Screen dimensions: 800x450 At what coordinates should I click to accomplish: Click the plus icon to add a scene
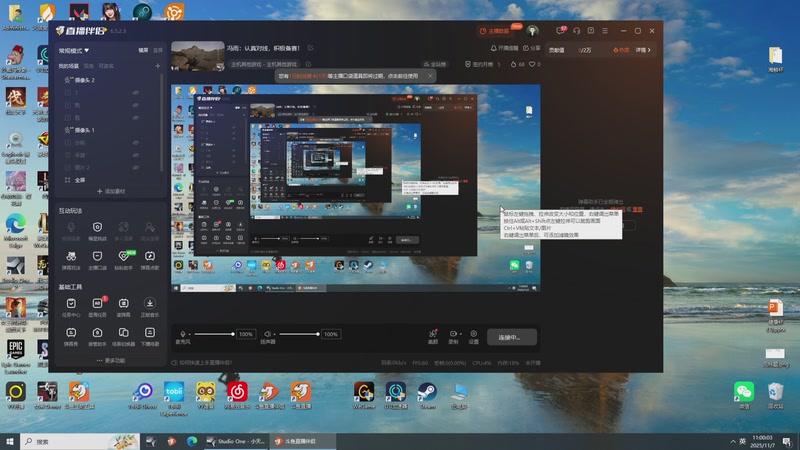pos(158,66)
